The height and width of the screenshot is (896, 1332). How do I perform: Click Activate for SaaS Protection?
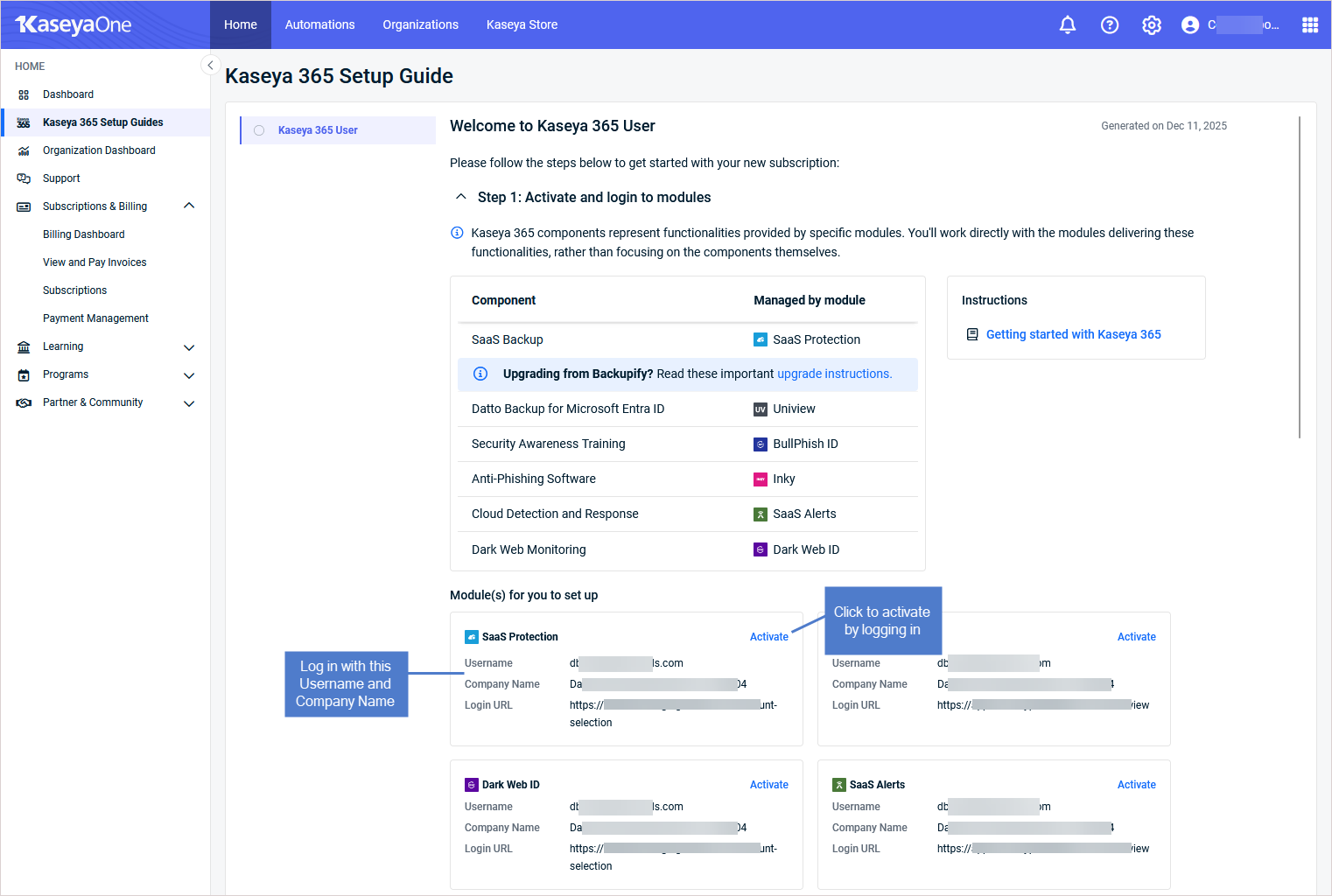[x=768, y=637]
